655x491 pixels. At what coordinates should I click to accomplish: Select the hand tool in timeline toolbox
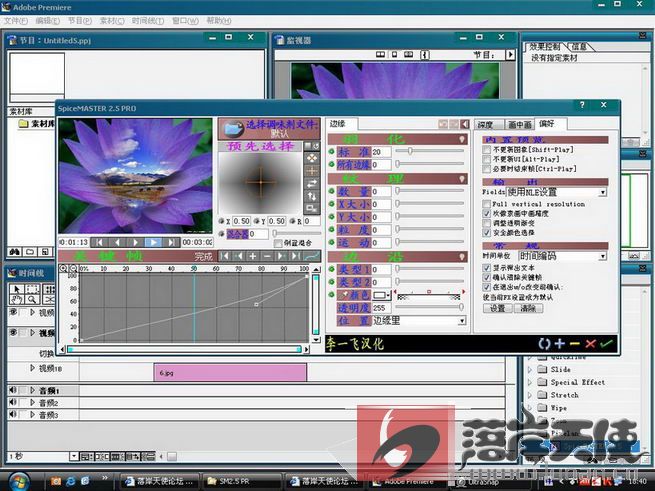tap(16, 299)
